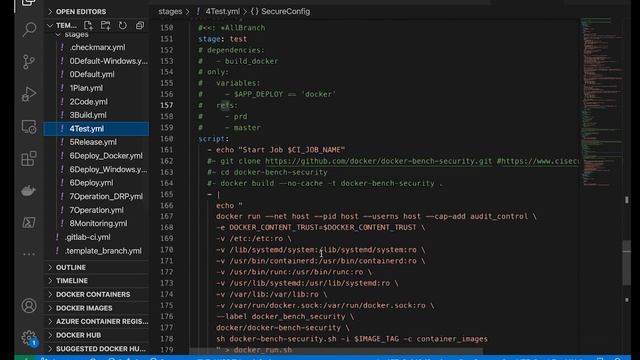Viewport: 640px width, 360px height.
Task: Click the echo Start Job line 161
Action: [276, 150]
